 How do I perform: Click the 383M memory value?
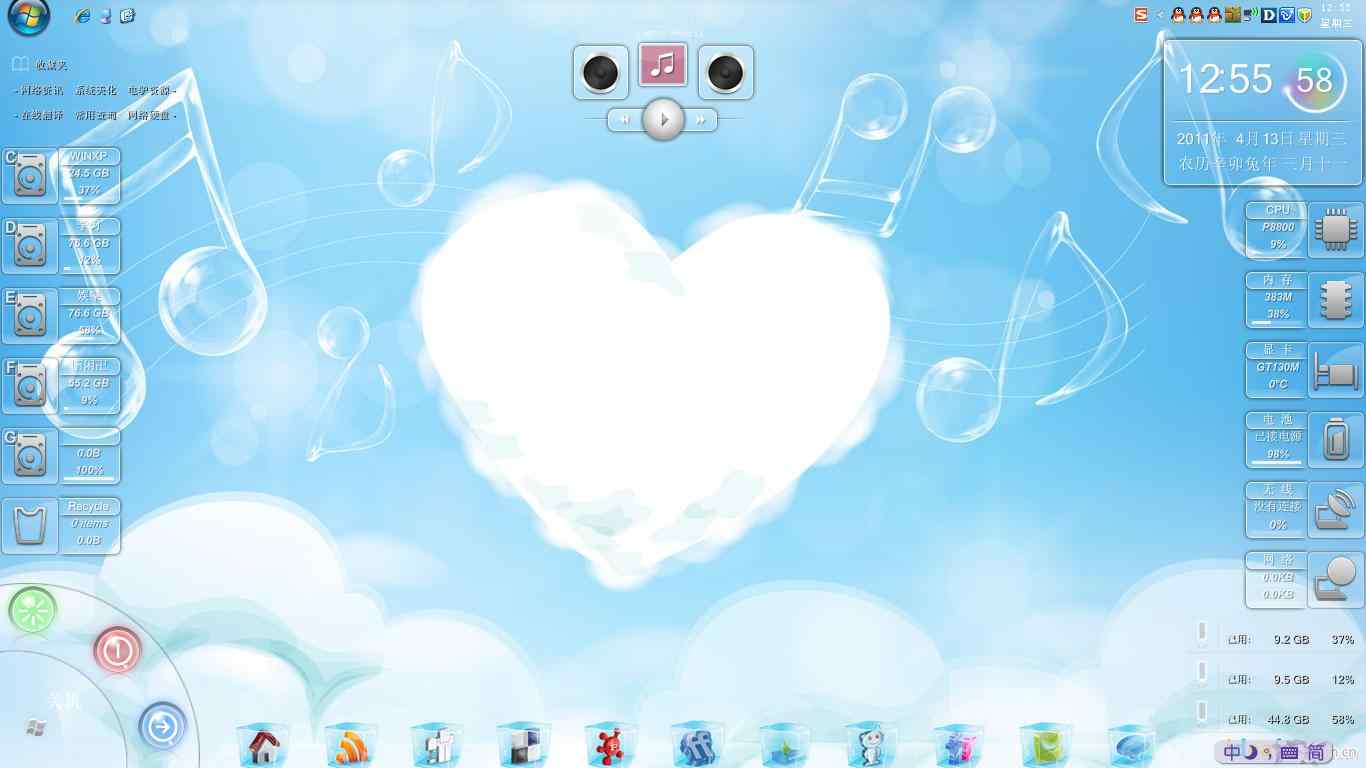(x=1278, y=297)
